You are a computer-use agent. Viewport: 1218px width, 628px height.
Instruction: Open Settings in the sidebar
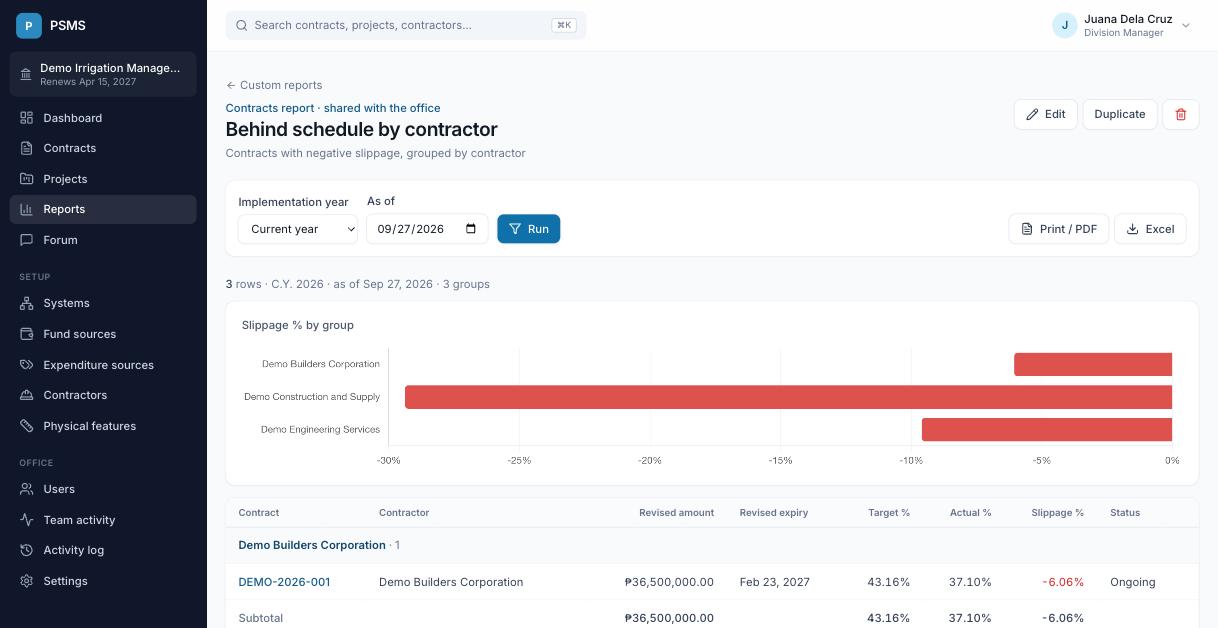[x=103, y=581]
